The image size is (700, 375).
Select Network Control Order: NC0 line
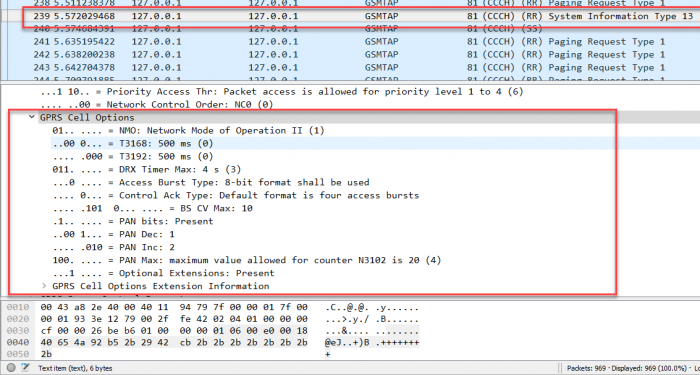pyautogui.click(x=157, y=104)
